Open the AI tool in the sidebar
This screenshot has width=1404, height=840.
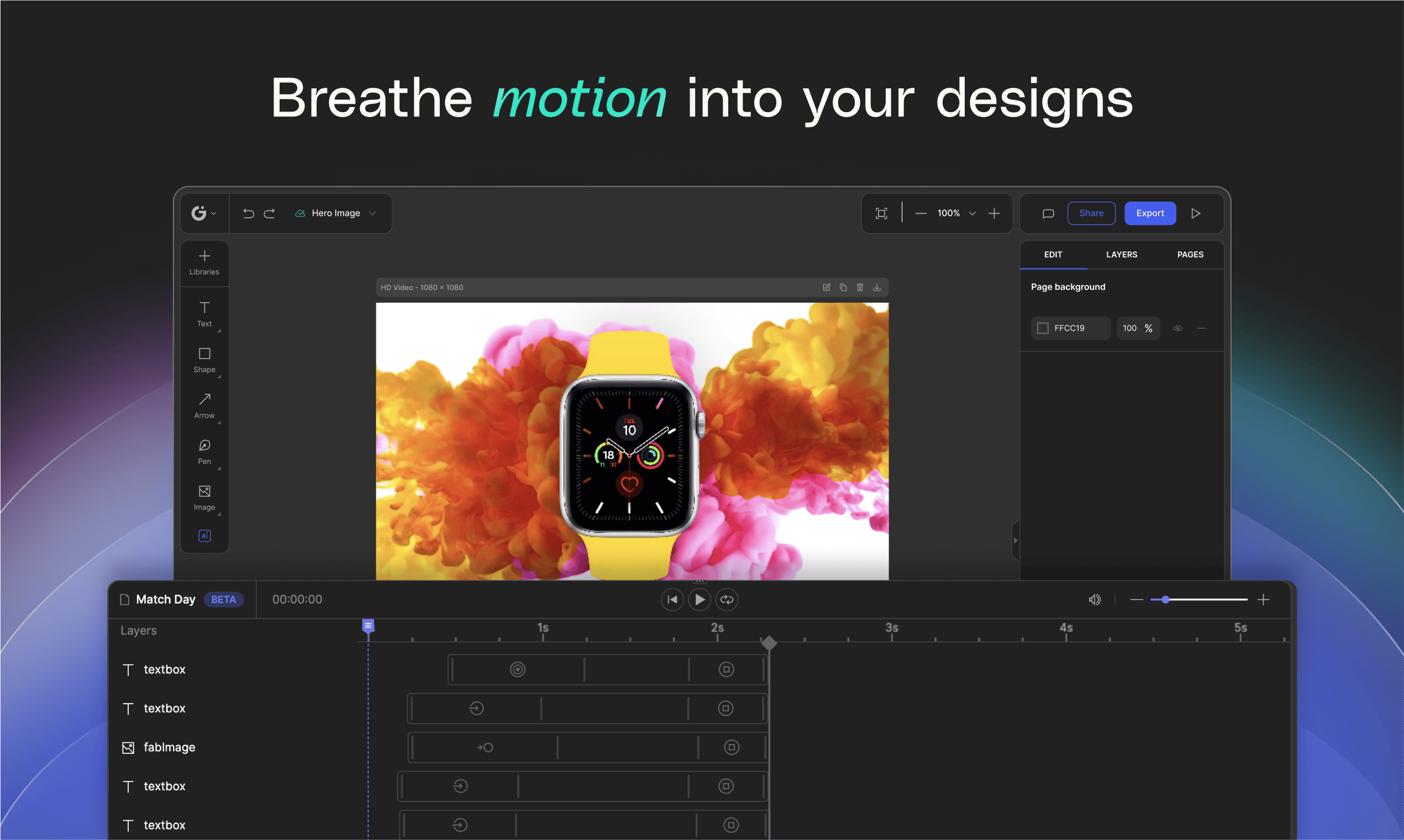point(204,536)
